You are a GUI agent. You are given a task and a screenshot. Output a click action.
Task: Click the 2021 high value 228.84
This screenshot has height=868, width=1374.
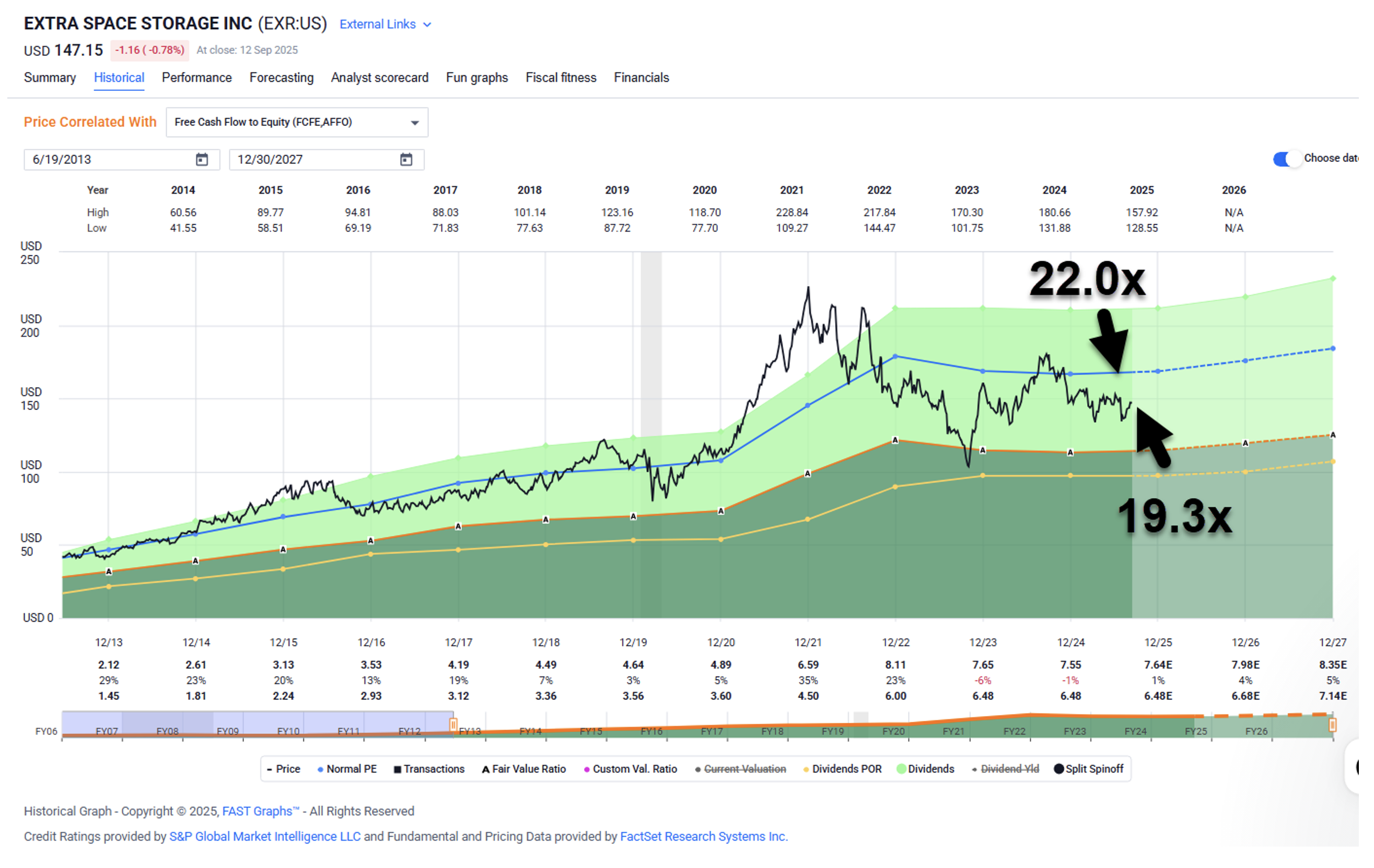coord(792,213)
